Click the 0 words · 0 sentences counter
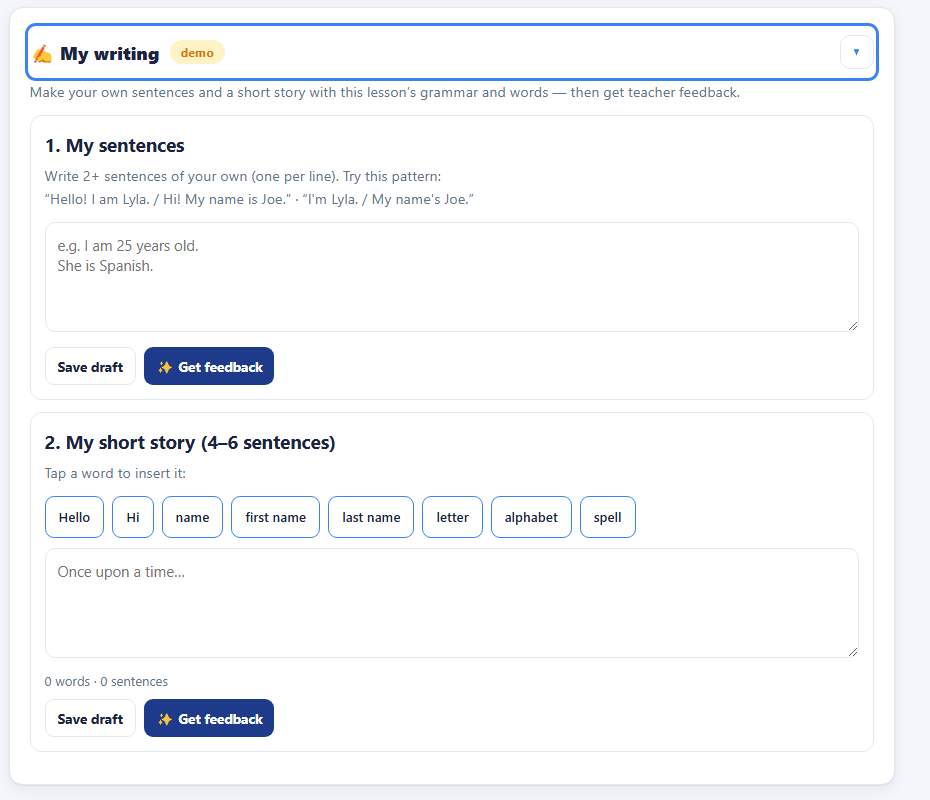This screenshot has width=930, height=800. [x=106, y=681]
